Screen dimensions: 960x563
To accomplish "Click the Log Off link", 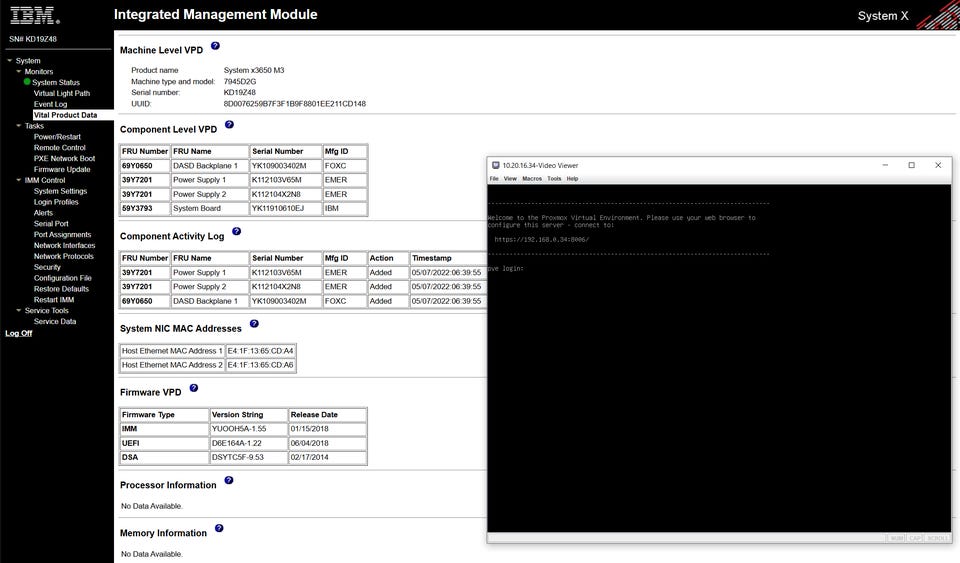I will coord(18,334).
